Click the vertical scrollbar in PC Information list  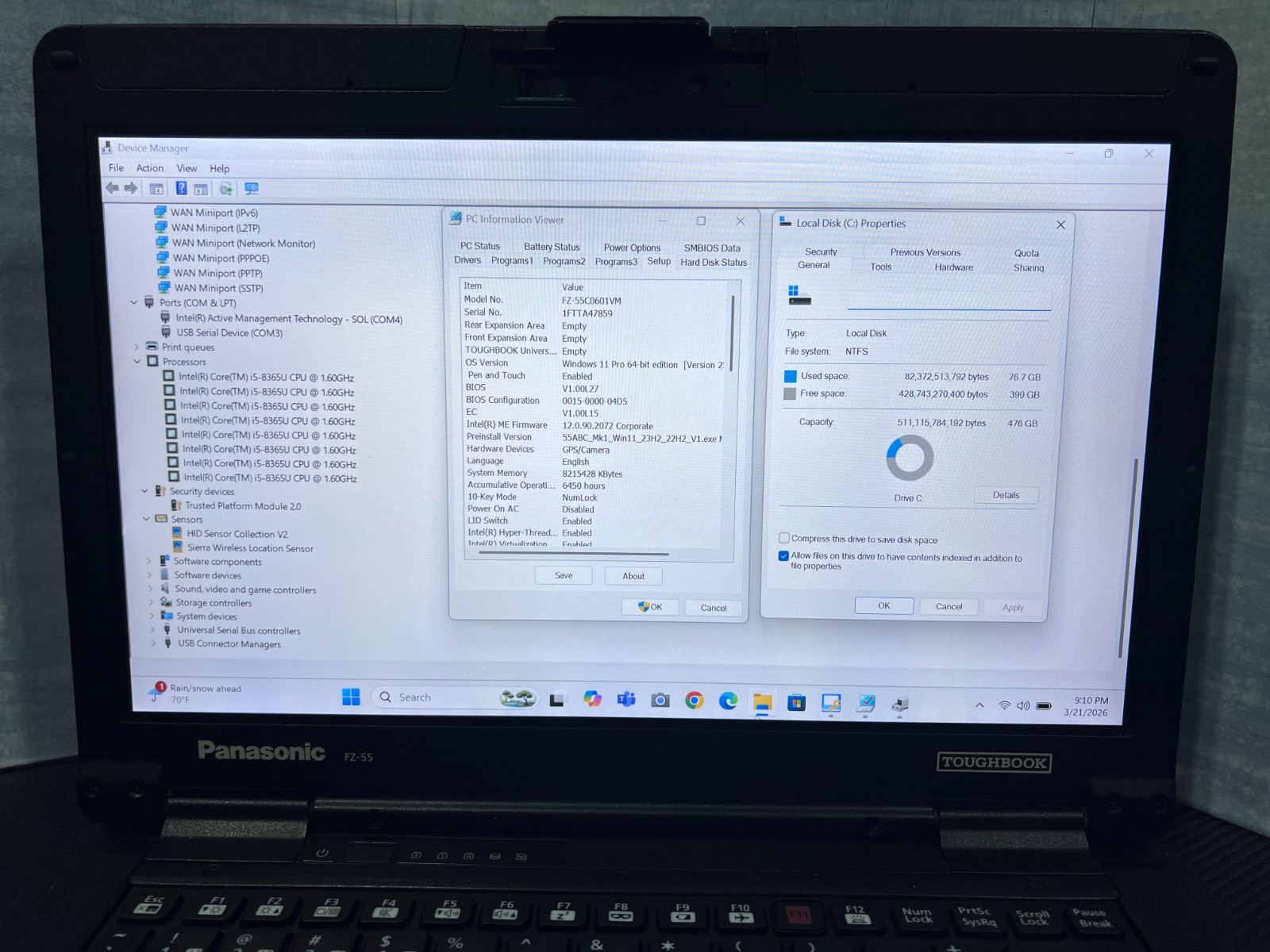pos(731,333)
